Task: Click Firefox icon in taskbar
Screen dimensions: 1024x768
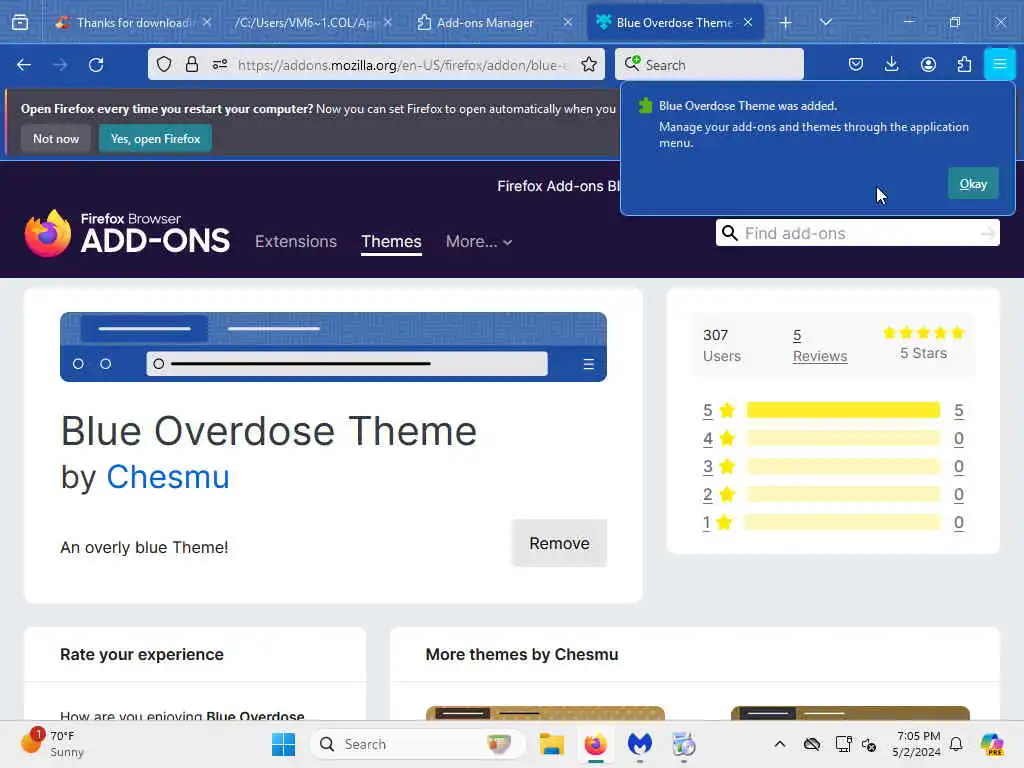Action: (x=596, y=744)
